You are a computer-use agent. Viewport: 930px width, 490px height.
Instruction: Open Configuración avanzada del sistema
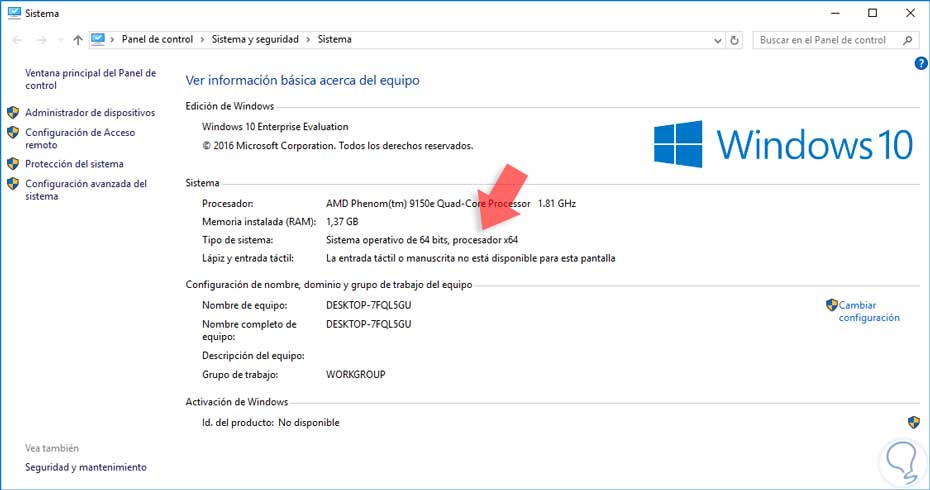(86, 190)
